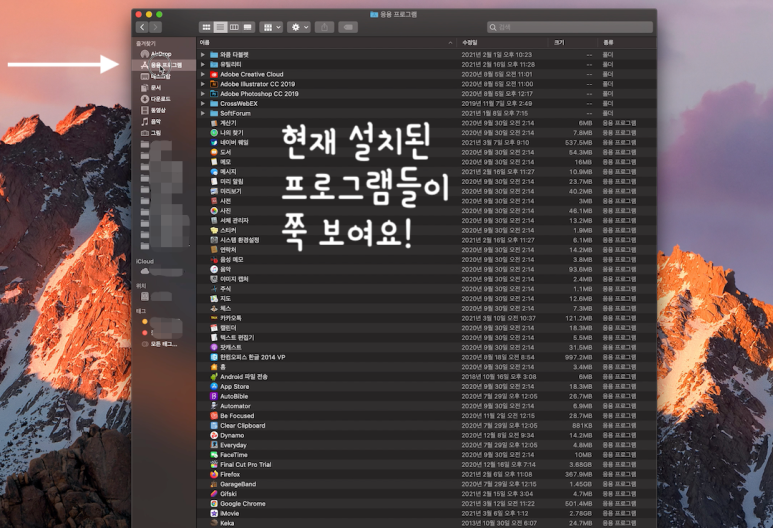773x528 pixels.
Task: Select the FaceTime app
Action: [229, 455]
